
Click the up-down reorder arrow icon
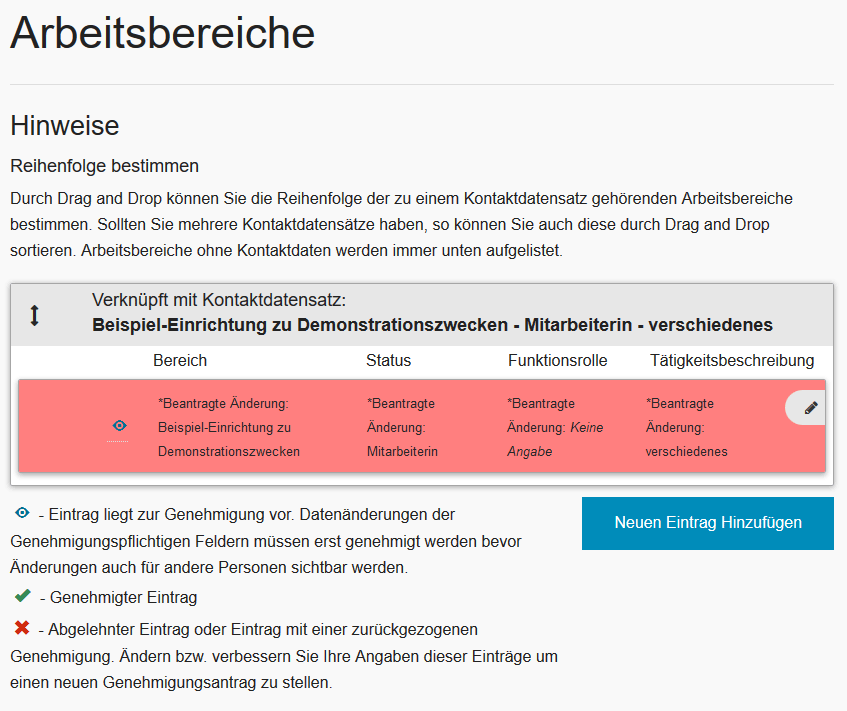point(34,315)
